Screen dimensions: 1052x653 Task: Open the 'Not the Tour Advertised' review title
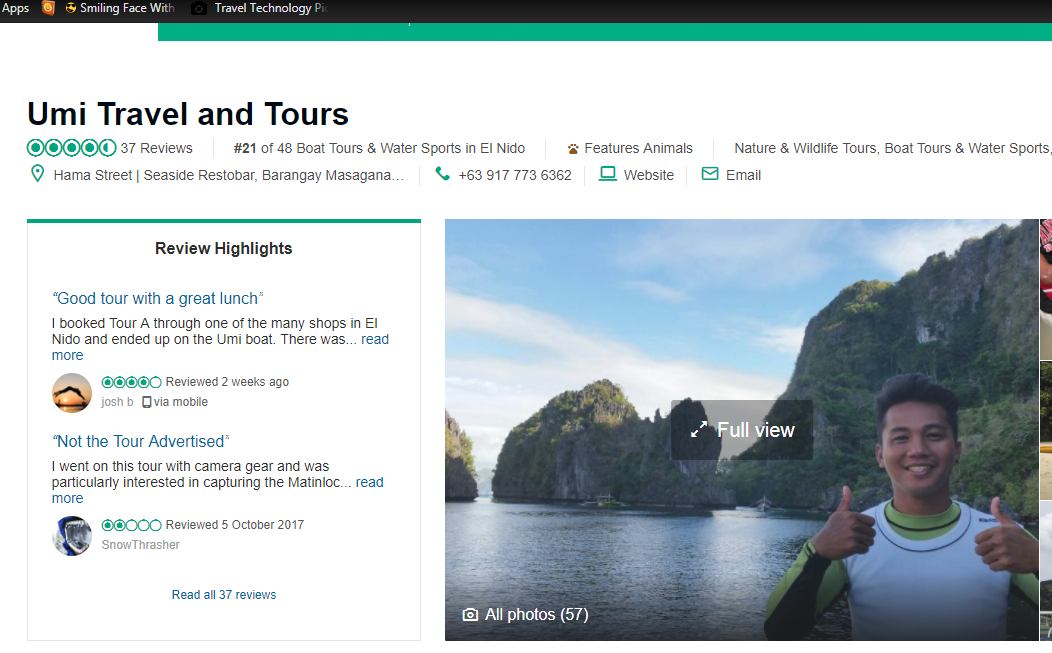coord(141,441)
